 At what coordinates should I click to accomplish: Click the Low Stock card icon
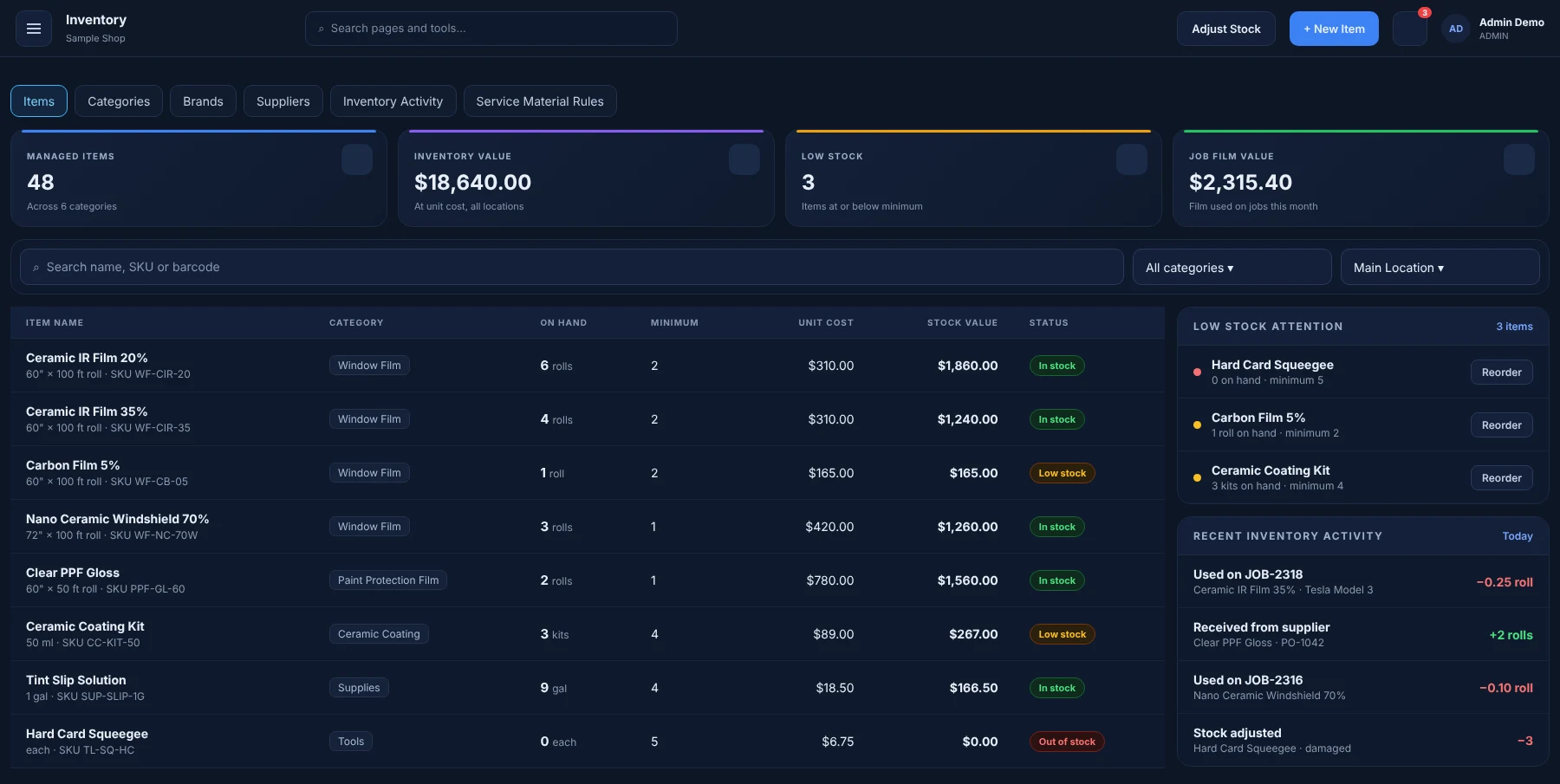(1132, 159)
